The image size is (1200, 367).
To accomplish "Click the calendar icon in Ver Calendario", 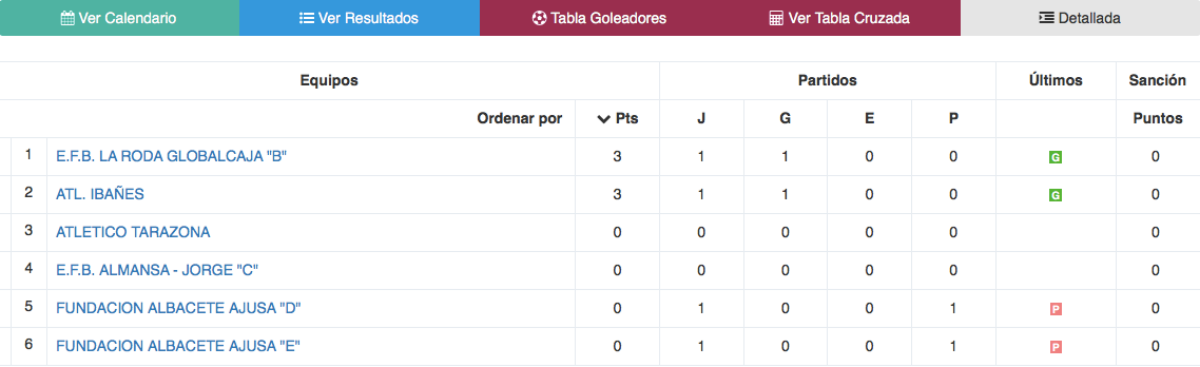I will tap(67, 18).
